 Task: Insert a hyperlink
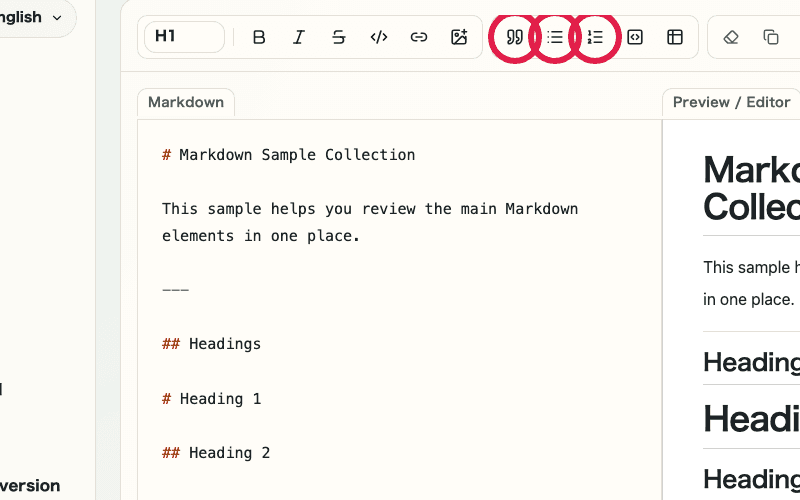[x=419, y=37]
